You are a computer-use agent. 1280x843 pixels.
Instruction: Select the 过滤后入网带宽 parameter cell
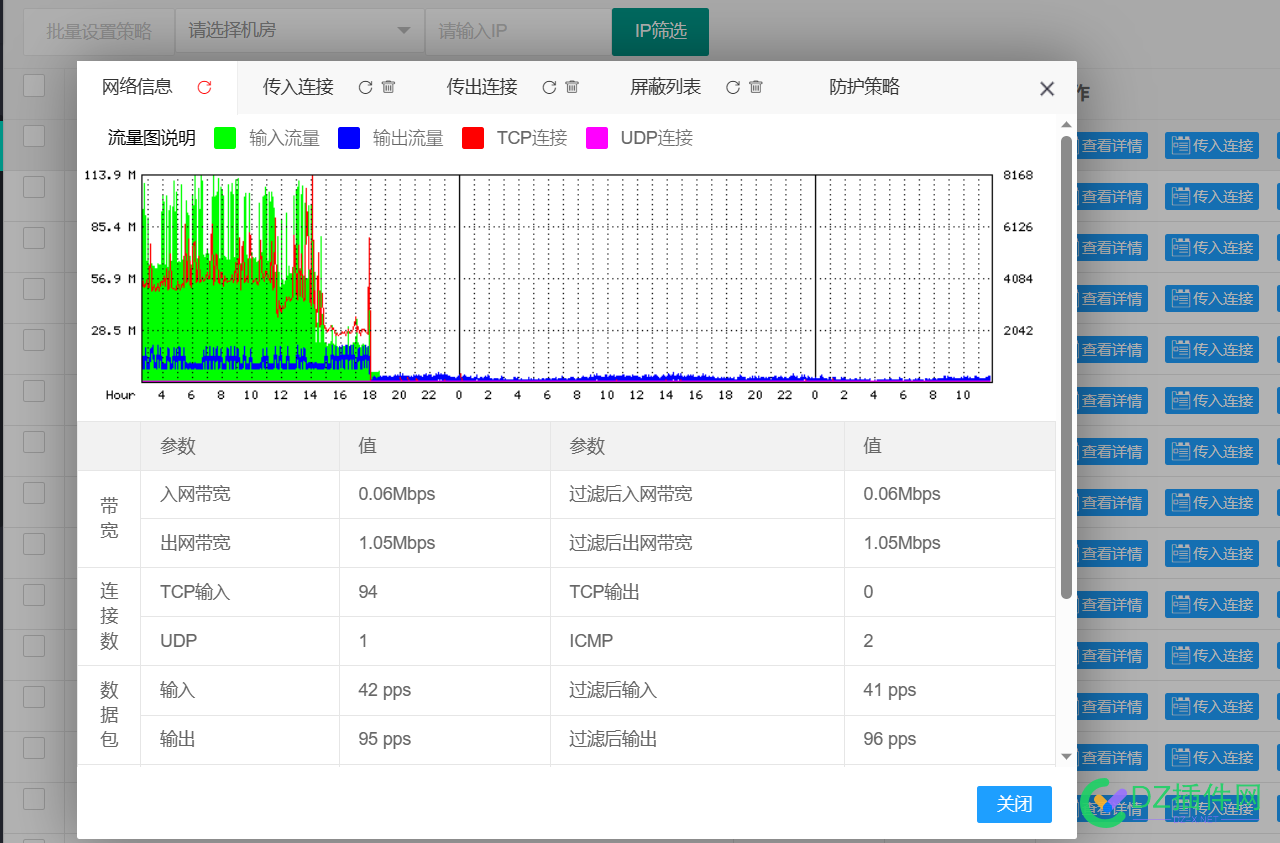click(x=697, y=494)
